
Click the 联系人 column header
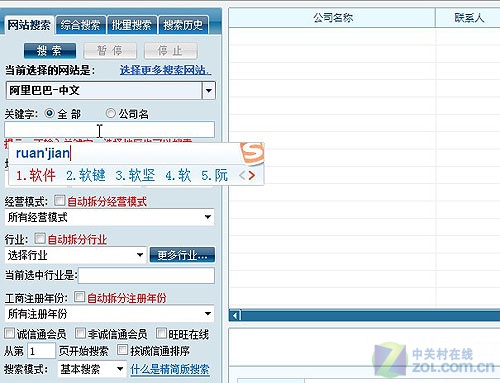tap(468, 18)
